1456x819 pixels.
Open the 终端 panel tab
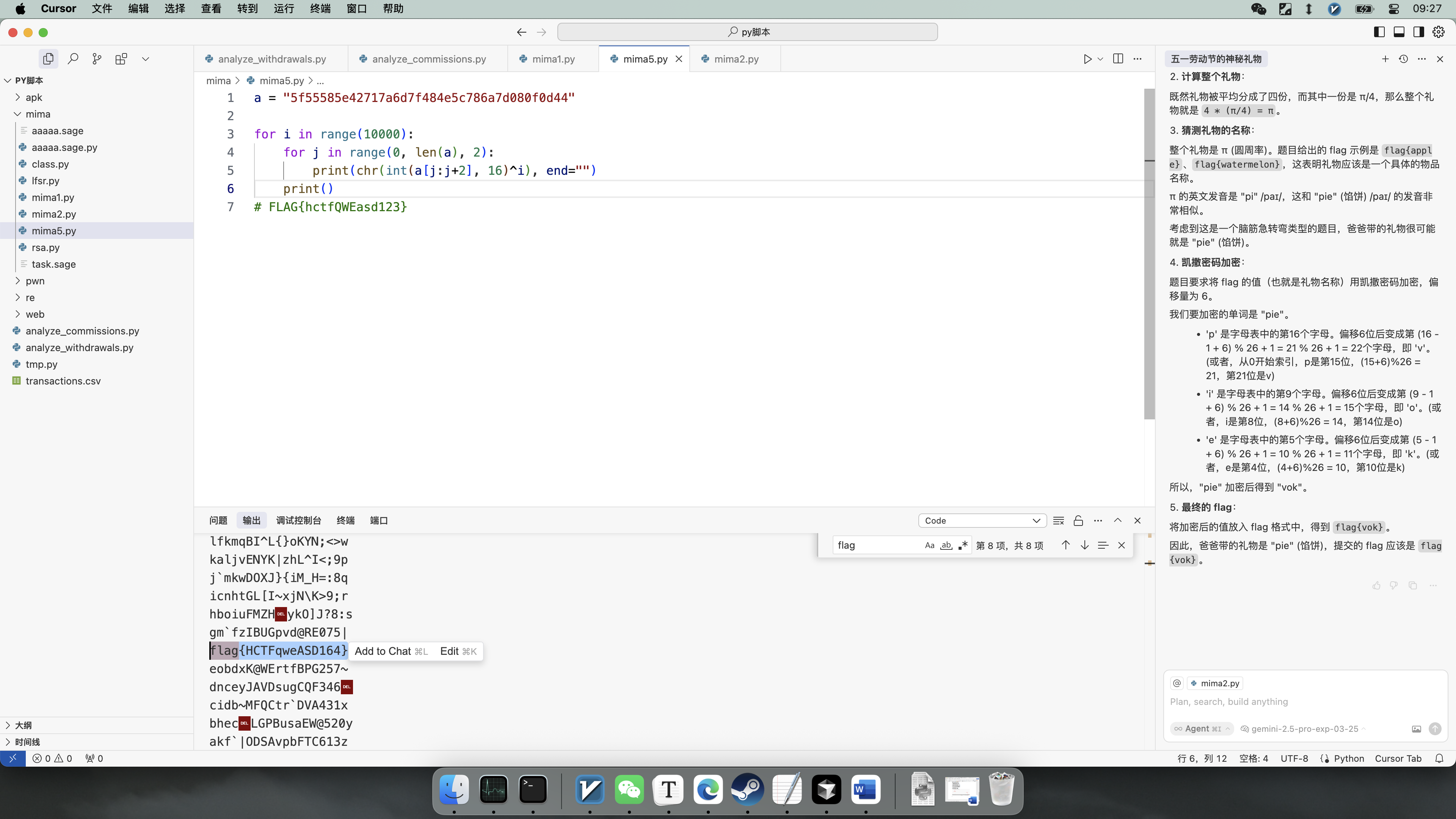(345, 521)
